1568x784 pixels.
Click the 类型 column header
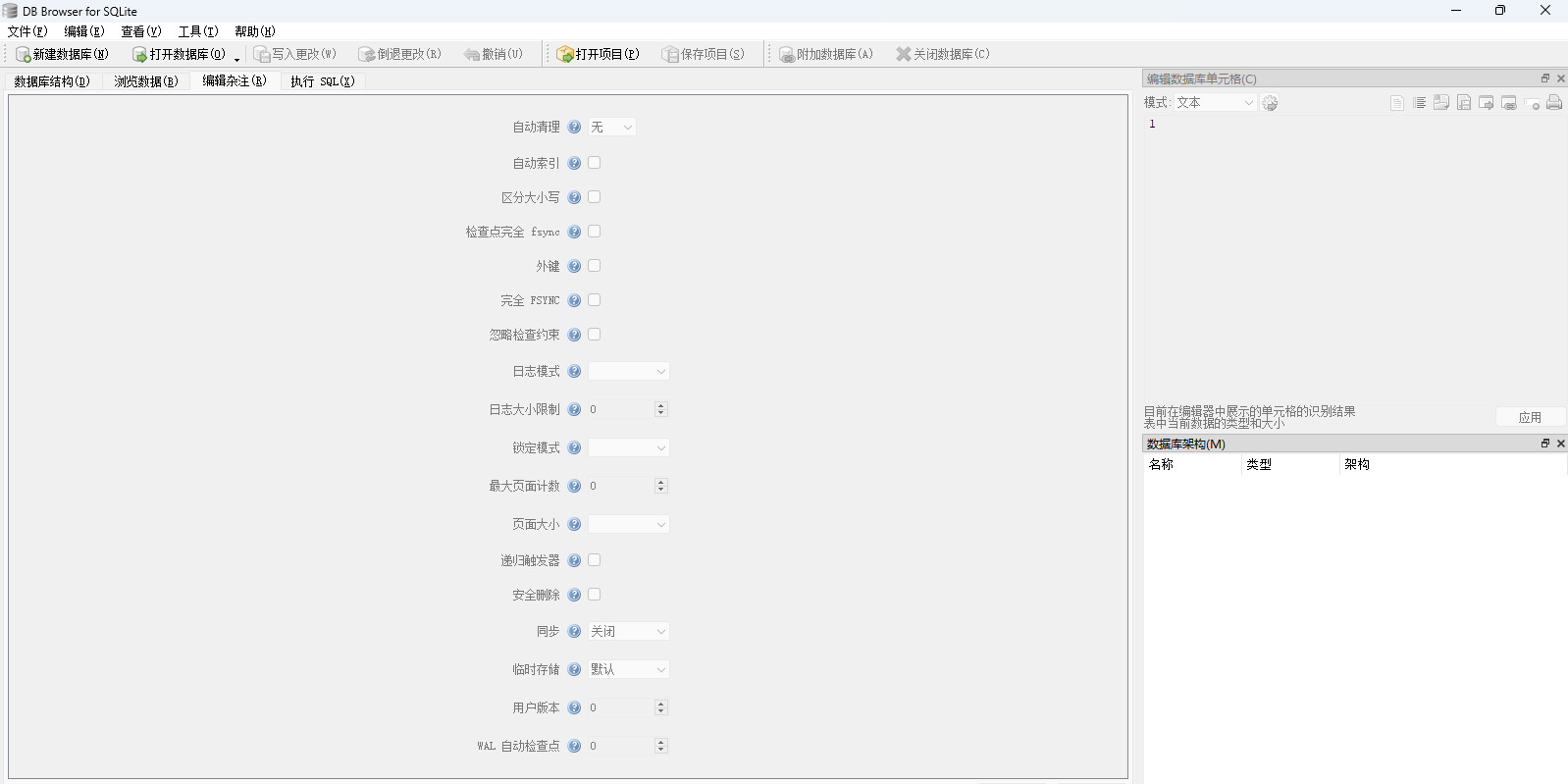1290,465
